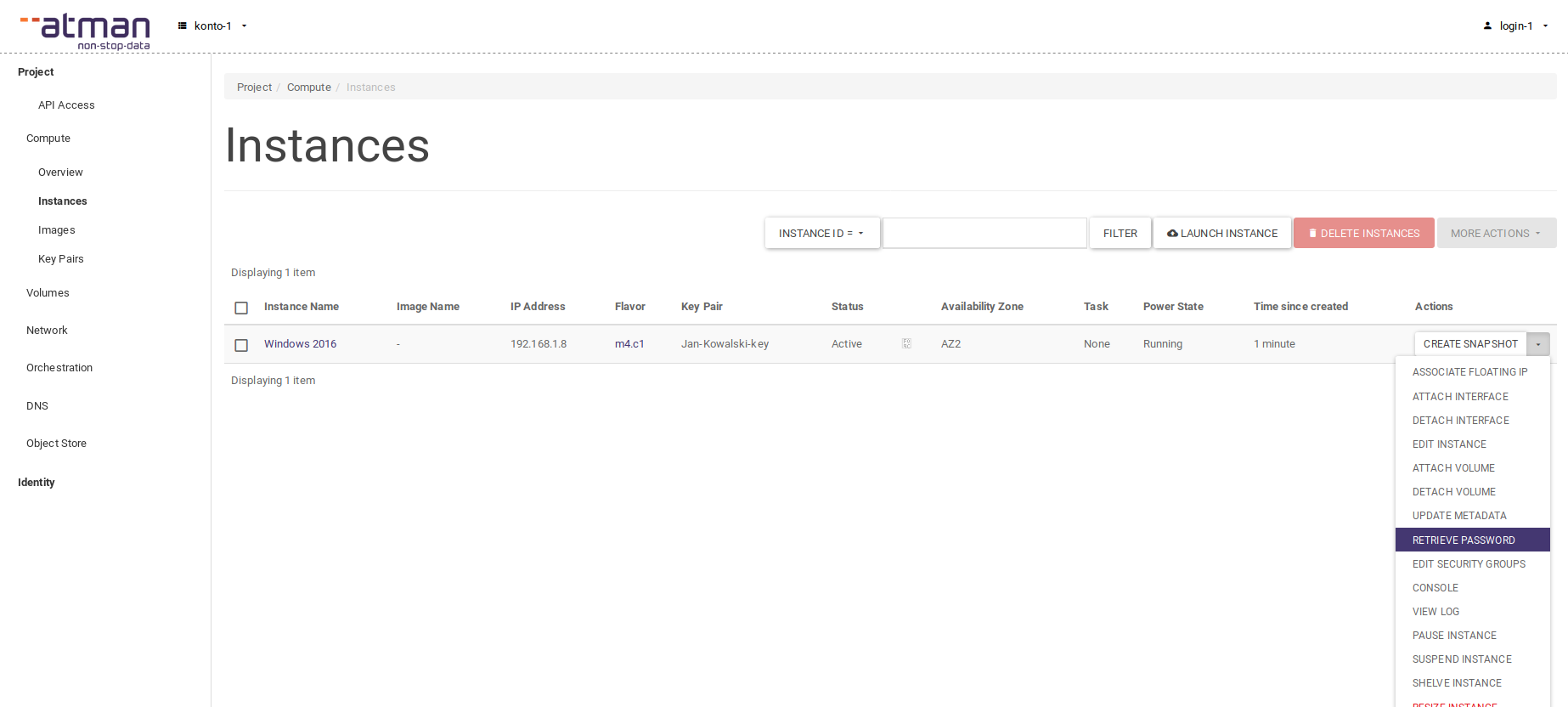
Task: Click the konto-1 project list icon
Action: pyautogui.click(x=182, y=25)
